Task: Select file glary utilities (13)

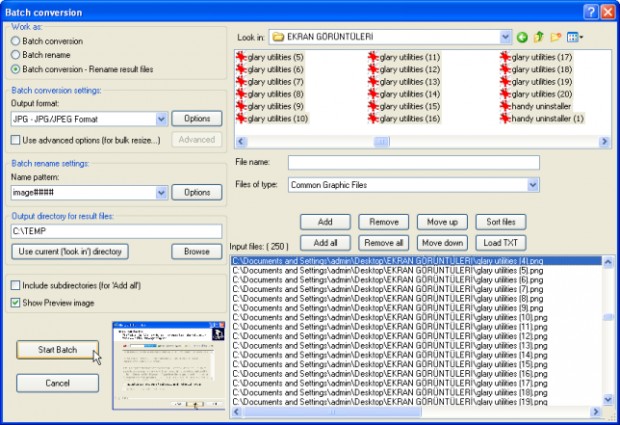Action: (404, 81)
